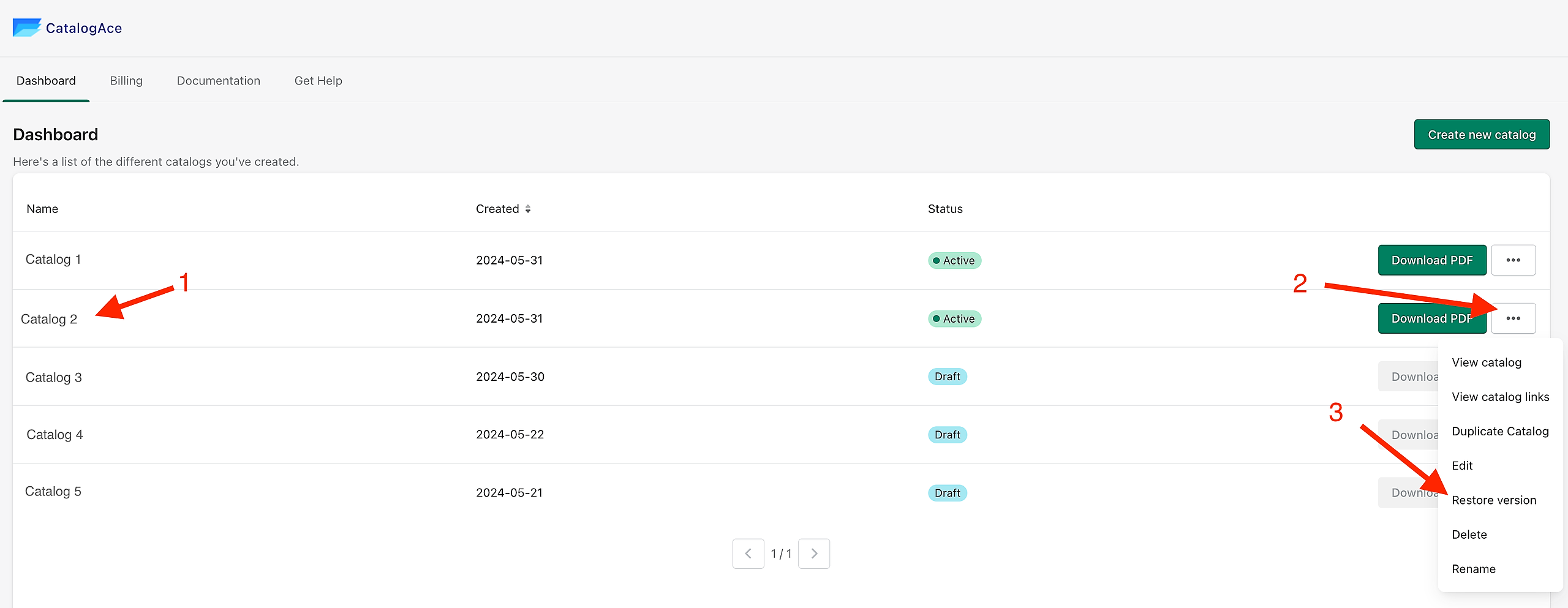Click the Catalog 3 name
The image size is (1568, 608).
tap(54, 377)
